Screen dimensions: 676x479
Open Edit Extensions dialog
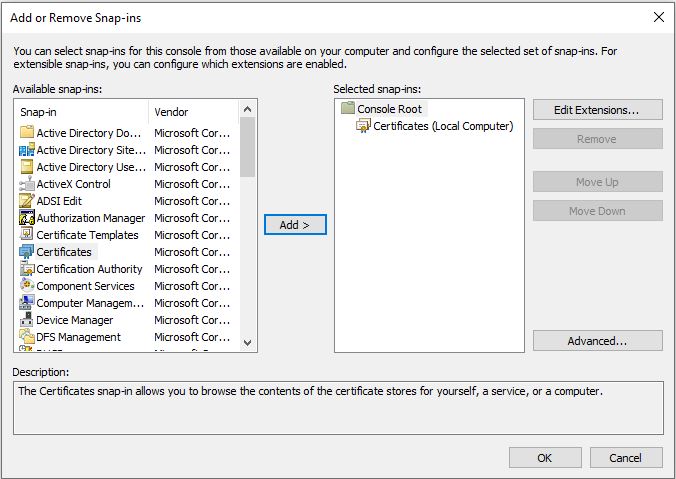598,110
